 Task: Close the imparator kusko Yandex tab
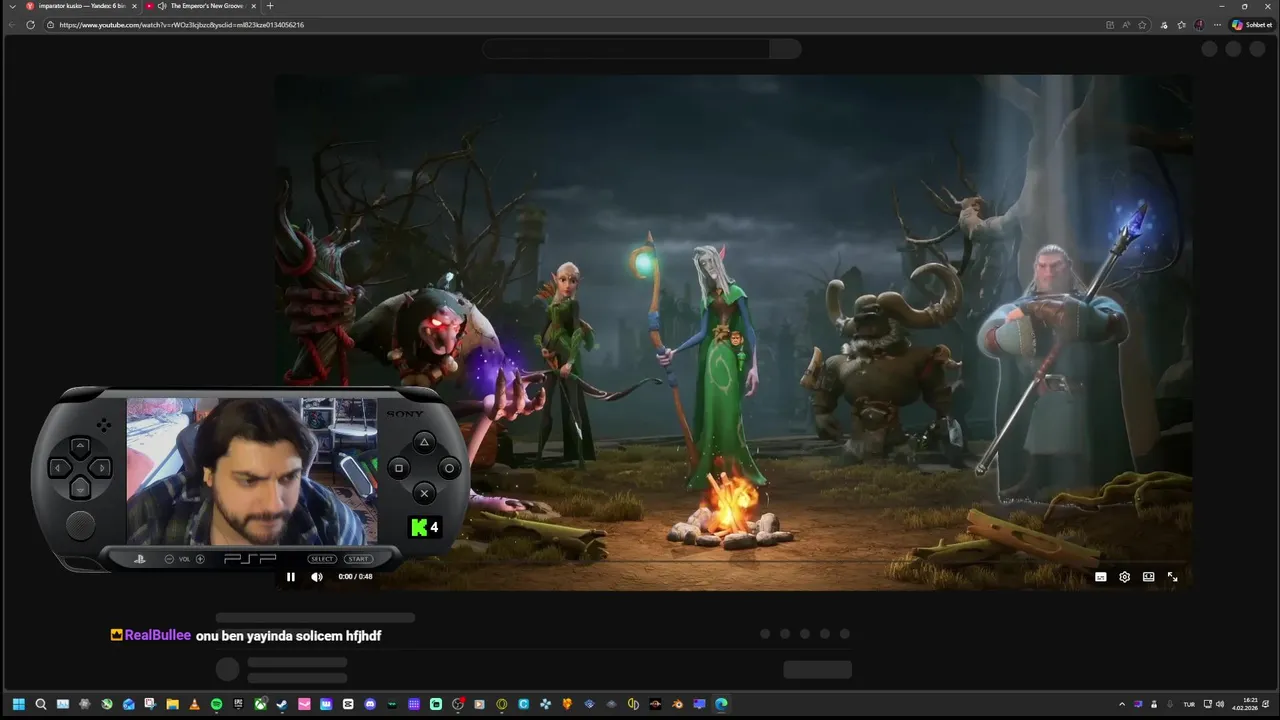coord(134,6)
